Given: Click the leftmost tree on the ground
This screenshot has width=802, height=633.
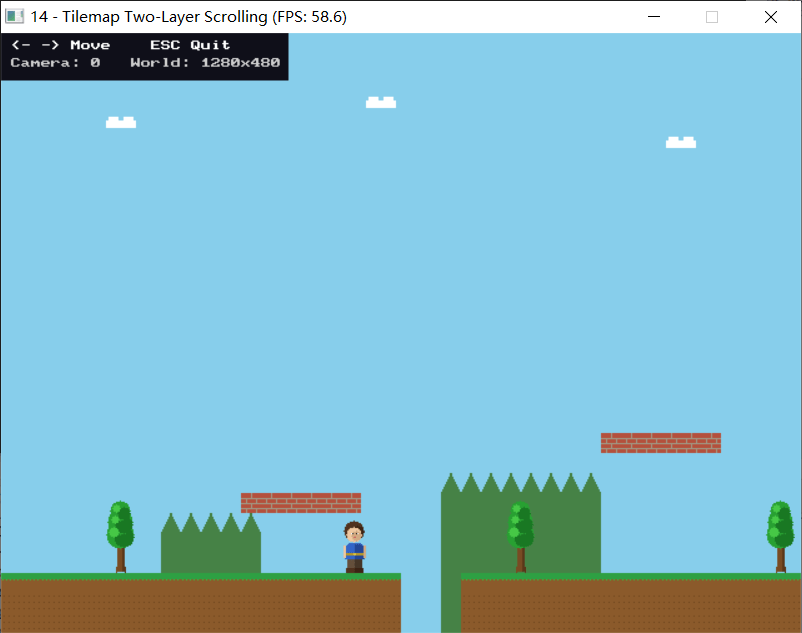Looking at the screenshot, I should (121, 535).
